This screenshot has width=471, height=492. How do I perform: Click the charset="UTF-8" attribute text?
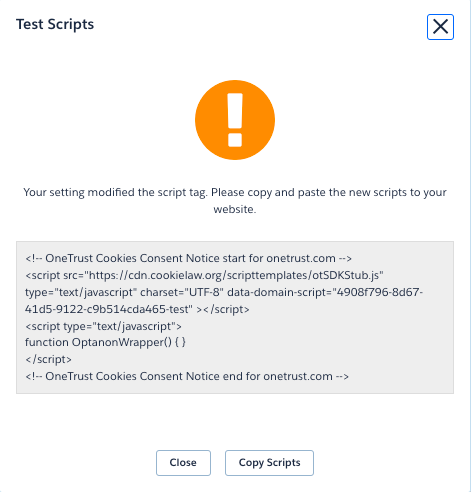pyautogui.click(x=182, y=292)
